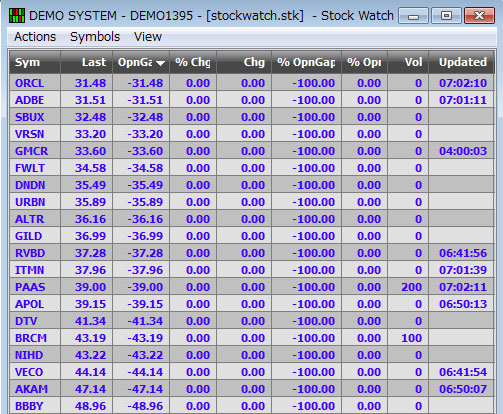This screenshot has width=503, height=414.
Task: Click the Stock Watch application icon in title bar
Action: (17, 16)
